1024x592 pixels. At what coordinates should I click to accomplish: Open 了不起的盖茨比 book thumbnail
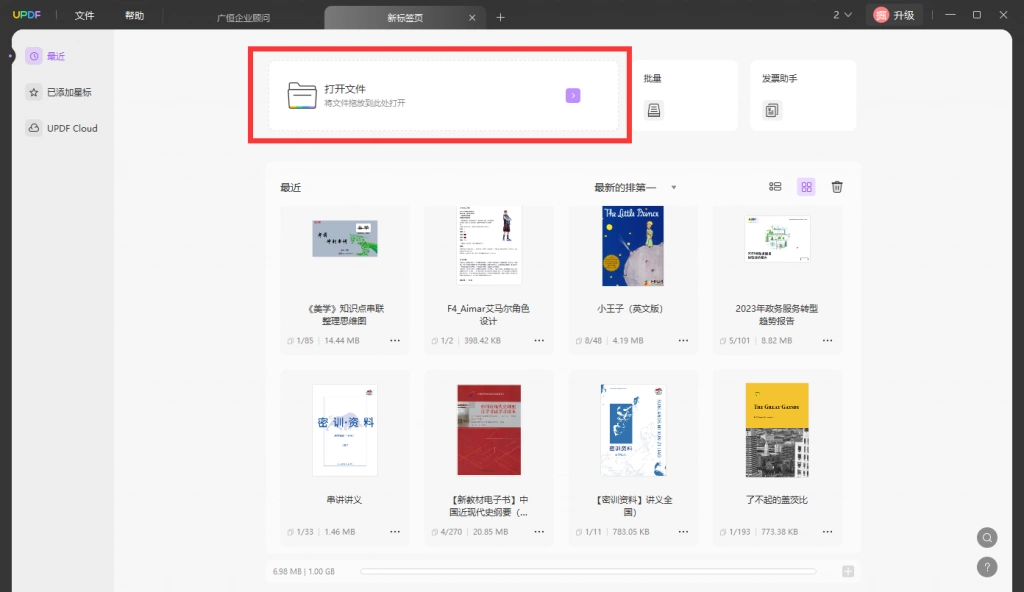coord(776,430)
